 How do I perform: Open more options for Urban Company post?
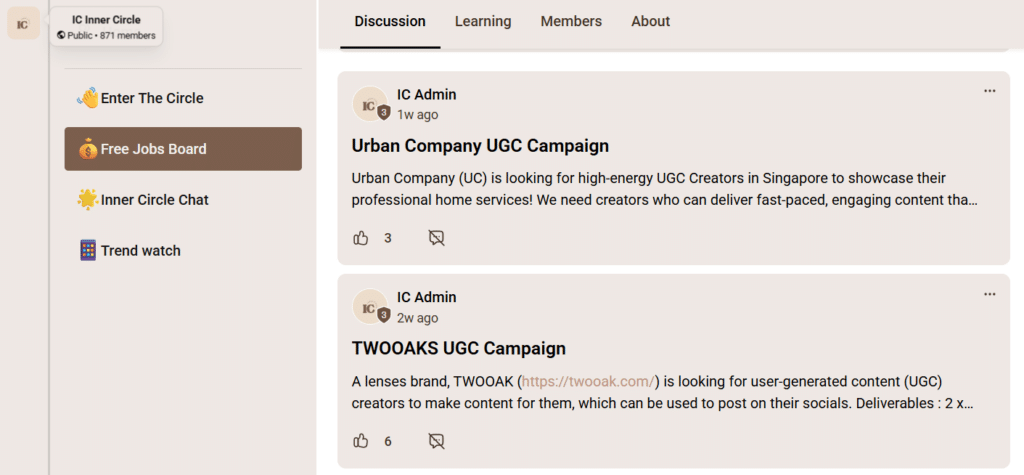[x=989, y=91]
